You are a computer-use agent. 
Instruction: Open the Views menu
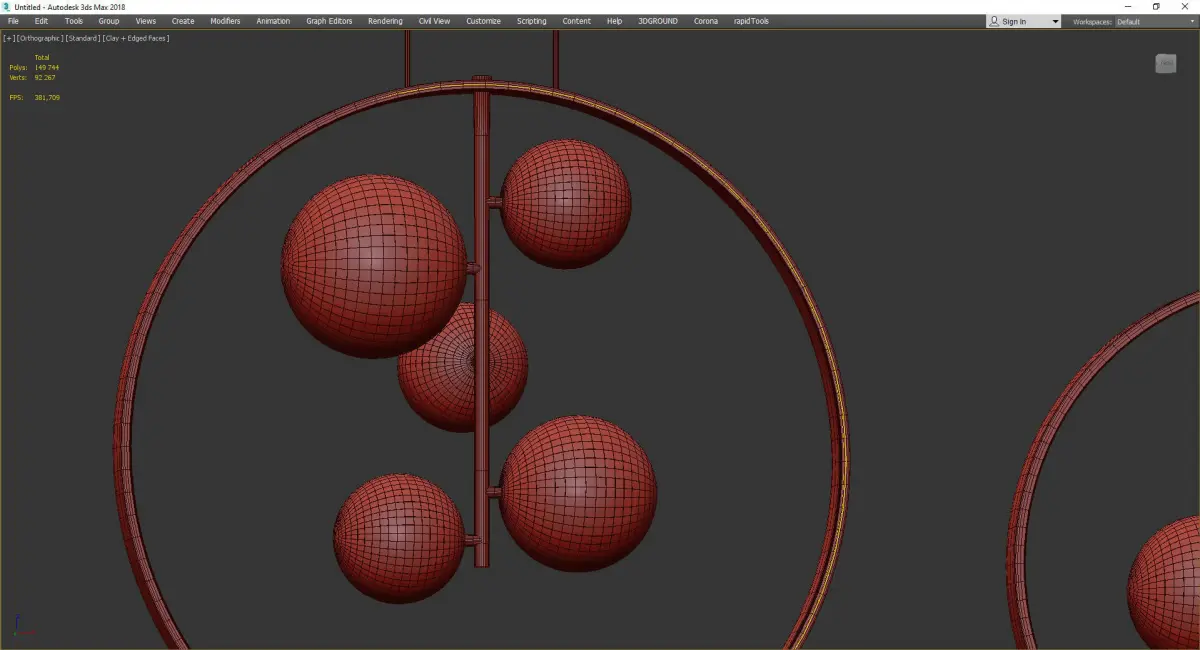click(x=146, y=21)
